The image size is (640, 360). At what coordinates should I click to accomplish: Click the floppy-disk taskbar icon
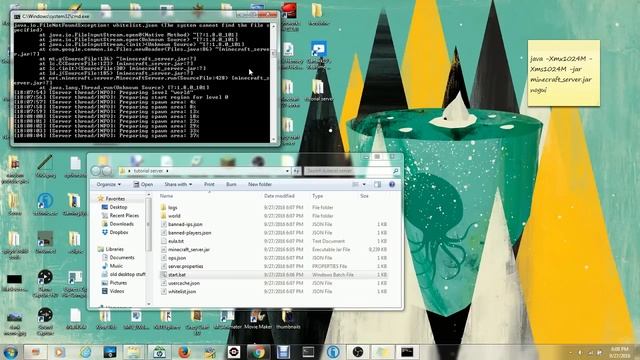[283, 352]
